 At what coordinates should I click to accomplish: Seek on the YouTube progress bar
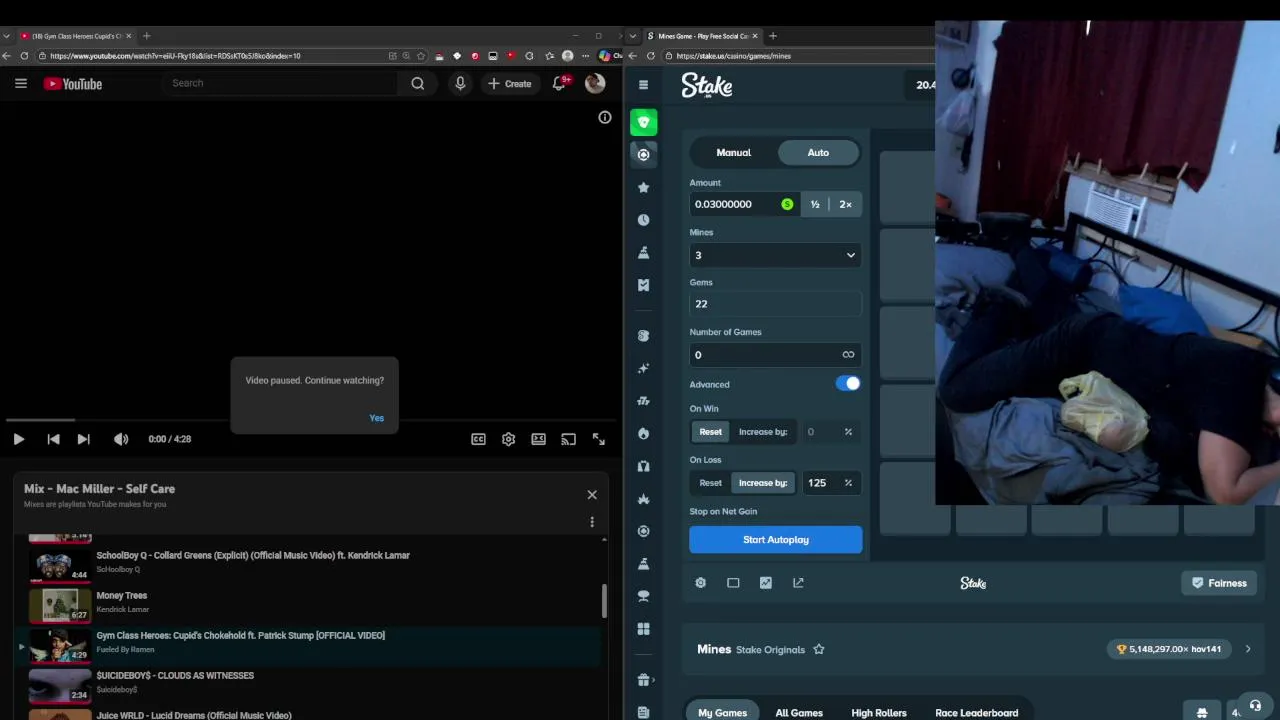click(312, 420)
